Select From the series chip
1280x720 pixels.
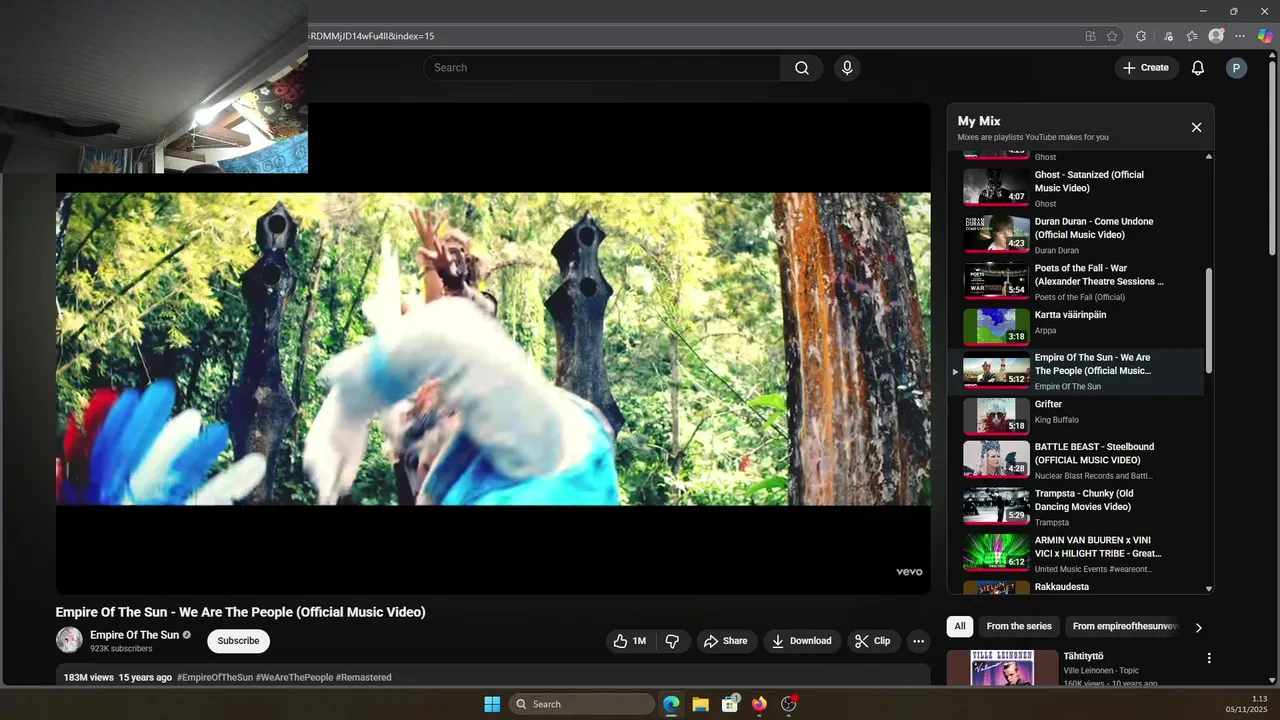(1019, 627)
